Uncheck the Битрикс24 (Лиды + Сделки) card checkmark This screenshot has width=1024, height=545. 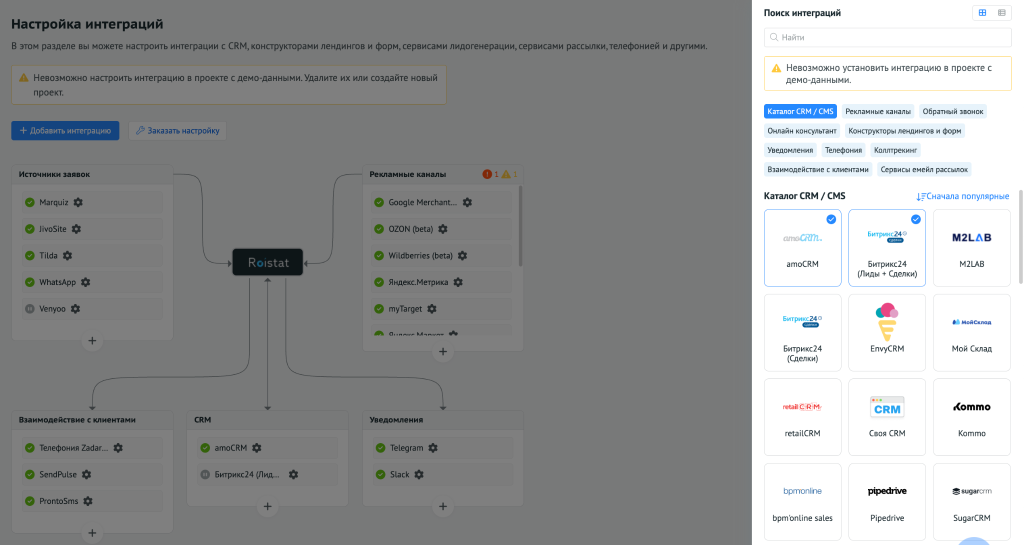point(916,219)
